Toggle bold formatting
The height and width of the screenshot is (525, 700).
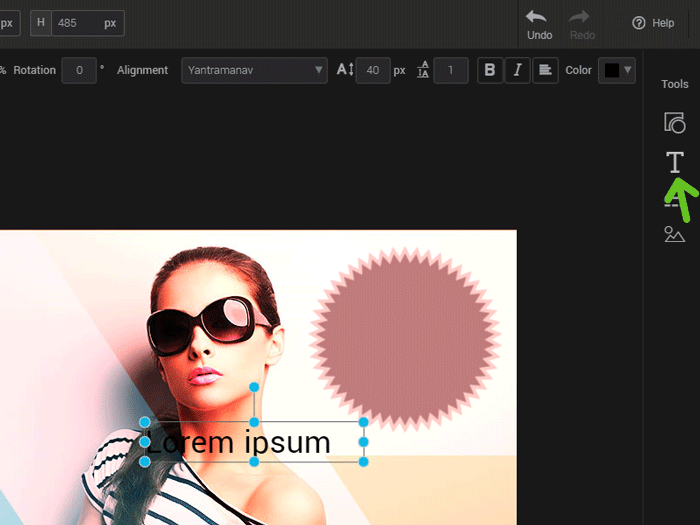490,70
